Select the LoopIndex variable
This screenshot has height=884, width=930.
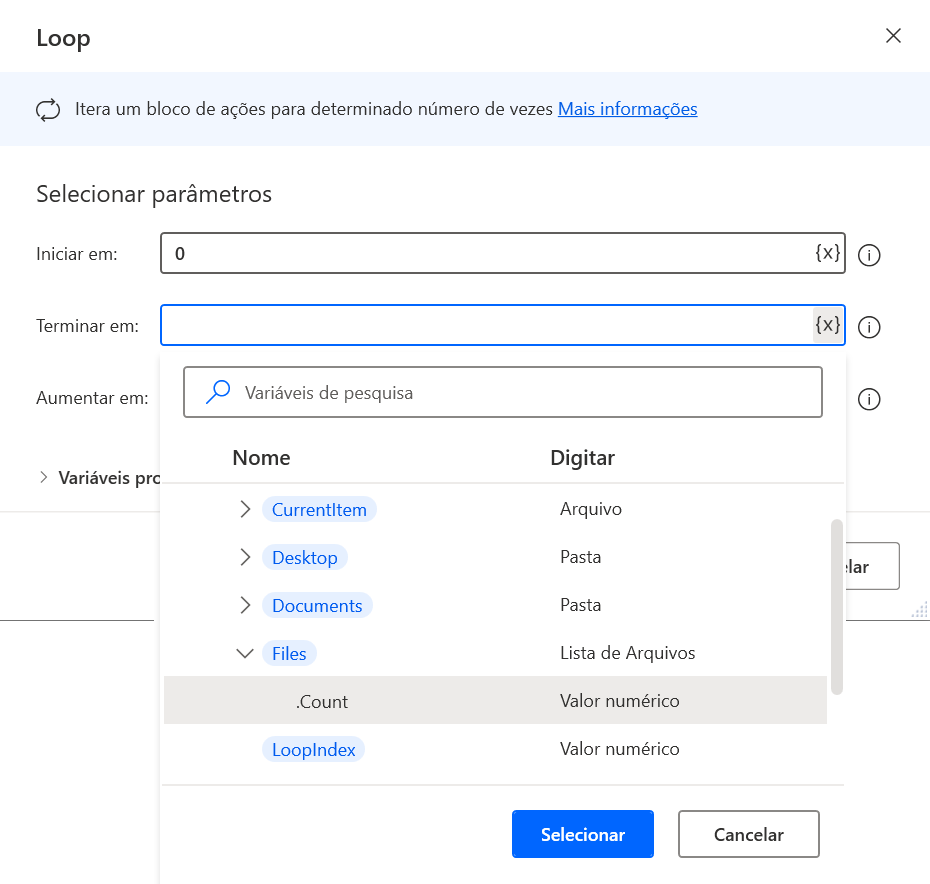(x=313, y=748)
